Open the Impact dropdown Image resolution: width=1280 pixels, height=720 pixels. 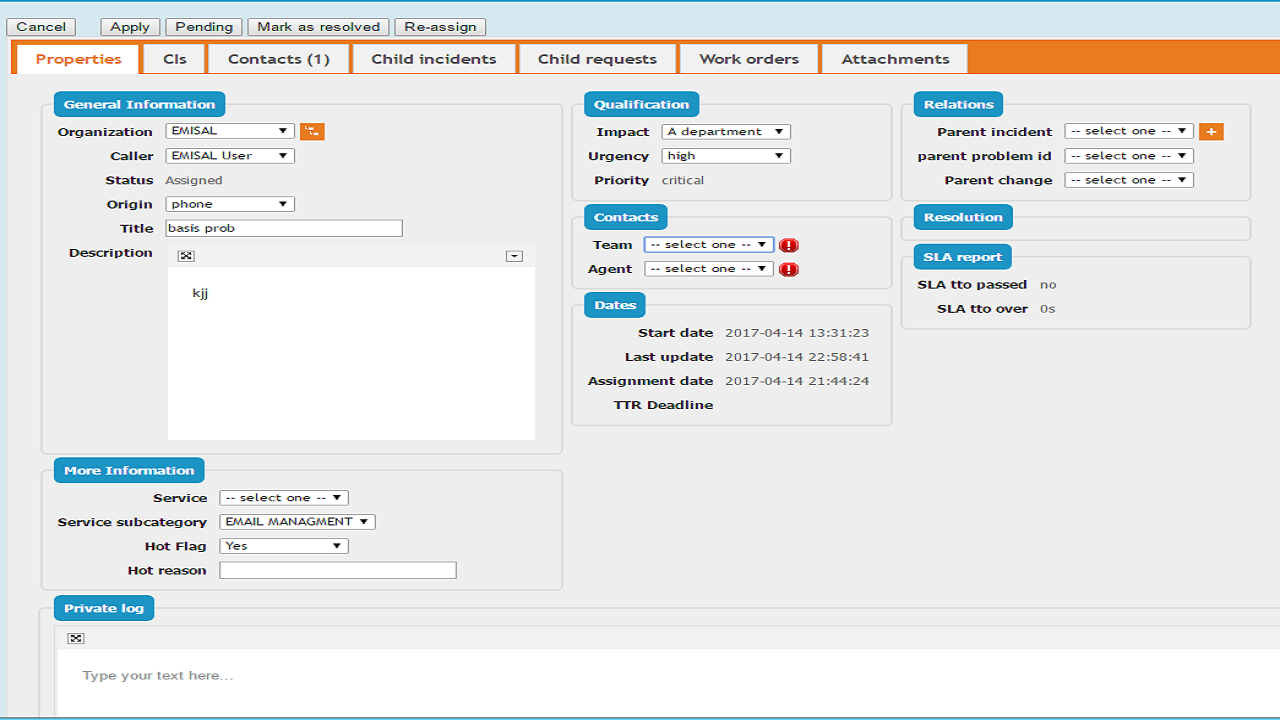point(726,132)
